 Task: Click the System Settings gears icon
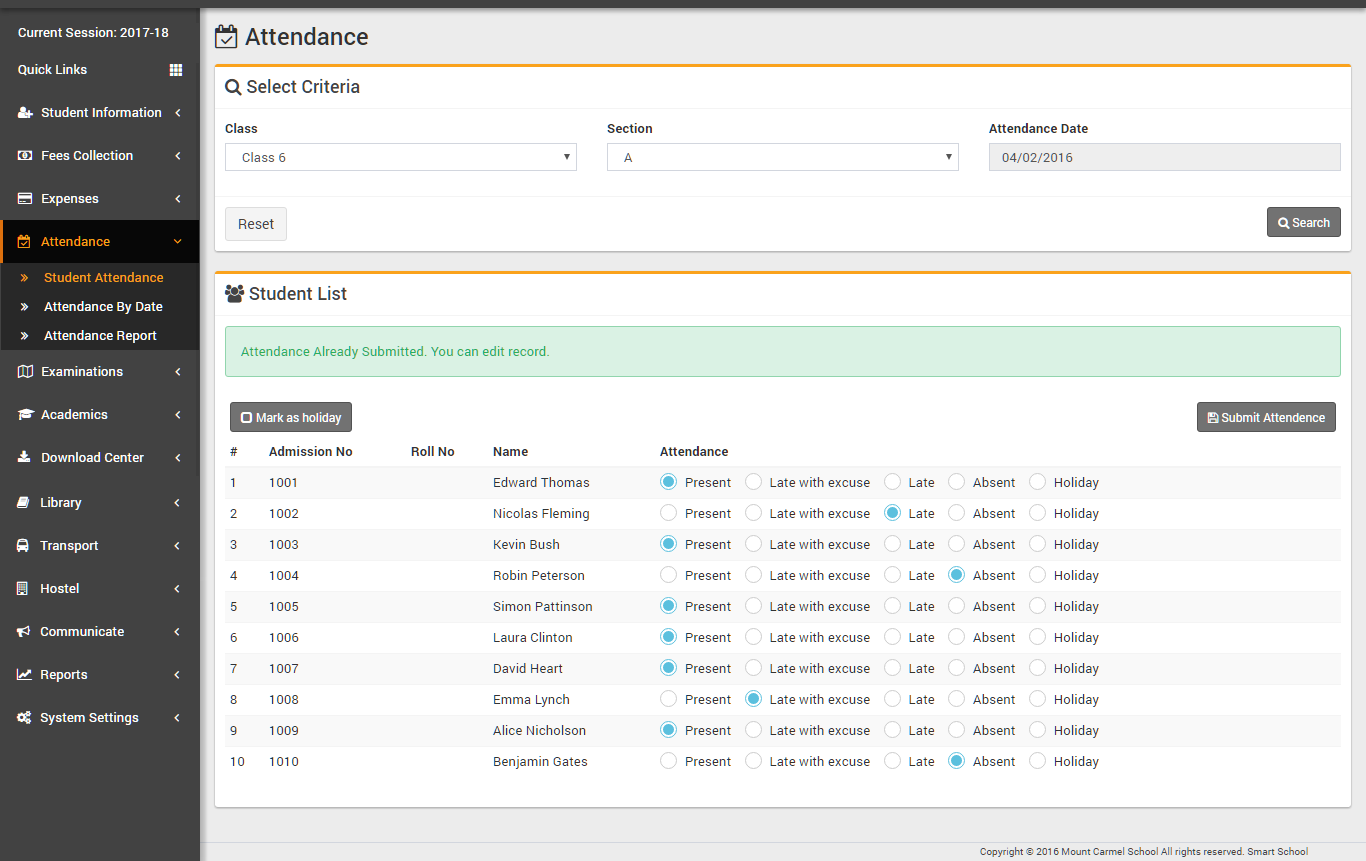24,718
